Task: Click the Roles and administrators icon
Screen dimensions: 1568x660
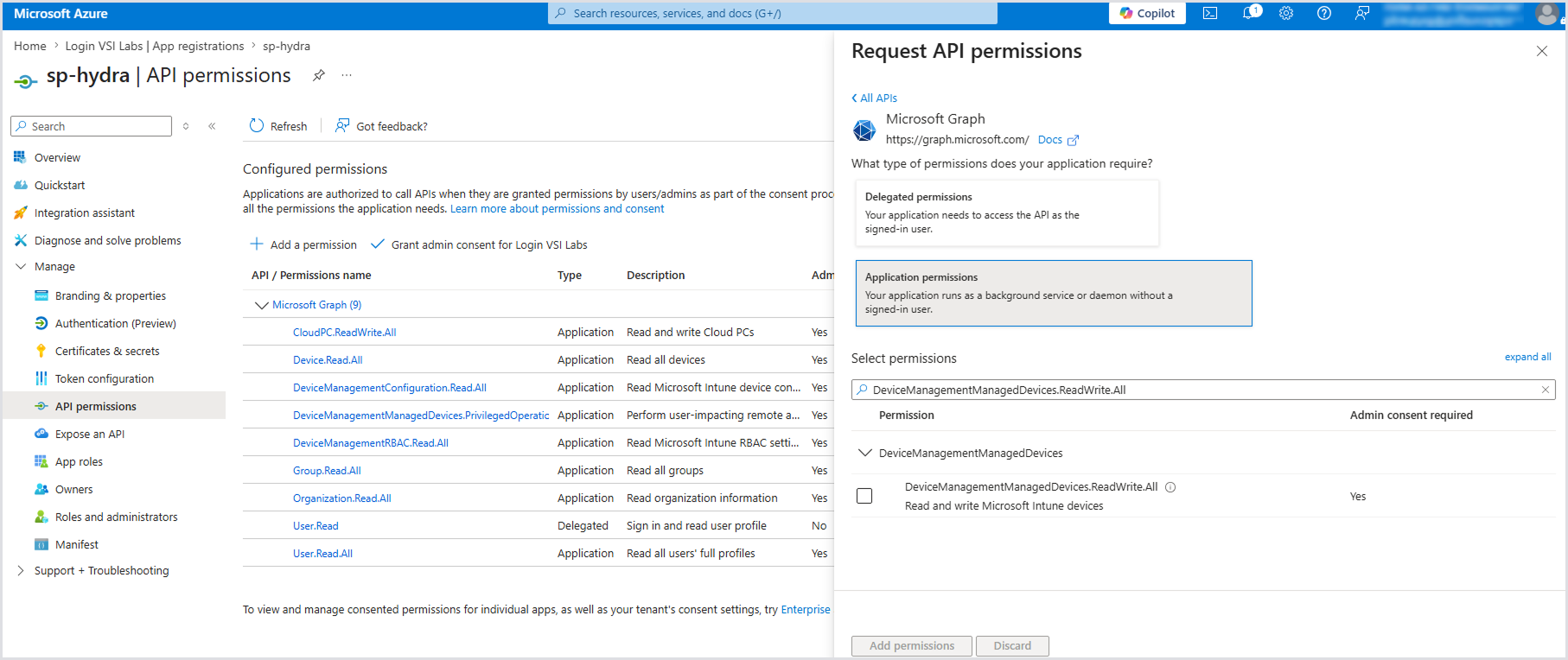Action: 41,517
